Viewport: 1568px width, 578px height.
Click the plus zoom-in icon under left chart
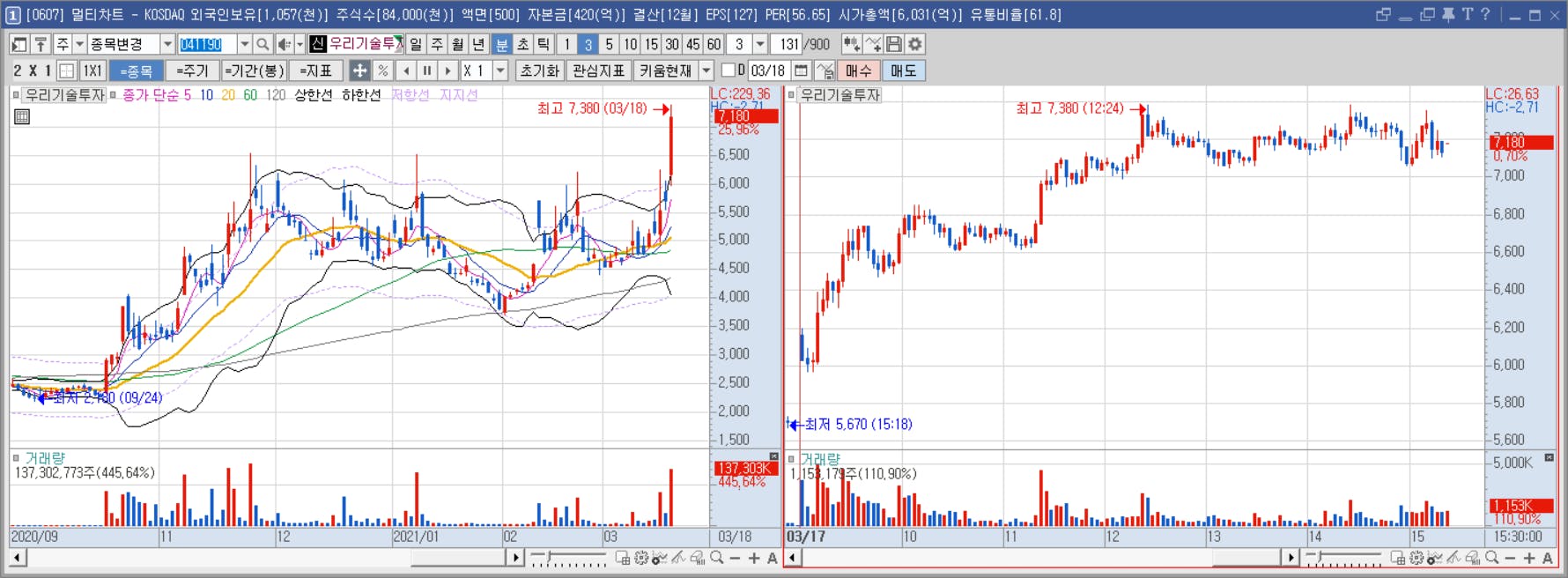pyautogui.click(x=754, y=558)
